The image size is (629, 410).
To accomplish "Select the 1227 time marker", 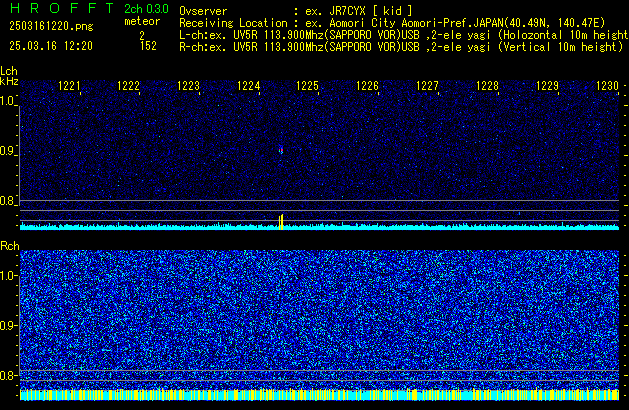I will tap(427, 86).
